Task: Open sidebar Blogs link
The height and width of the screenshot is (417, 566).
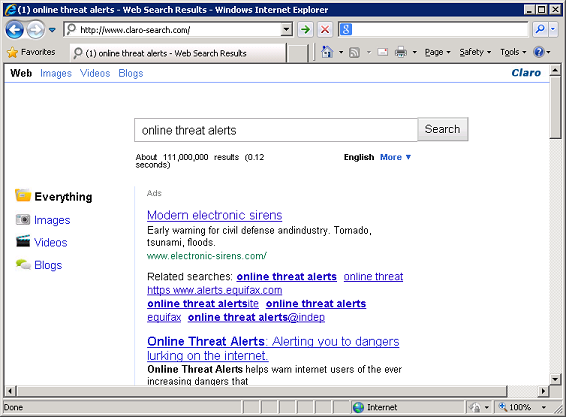Action: pos(48,265)
